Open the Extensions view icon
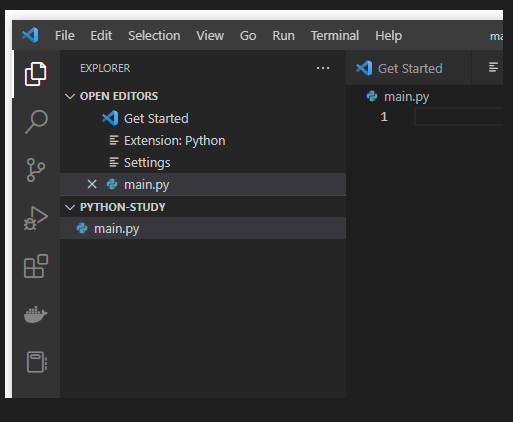 (x=36, y=266)
